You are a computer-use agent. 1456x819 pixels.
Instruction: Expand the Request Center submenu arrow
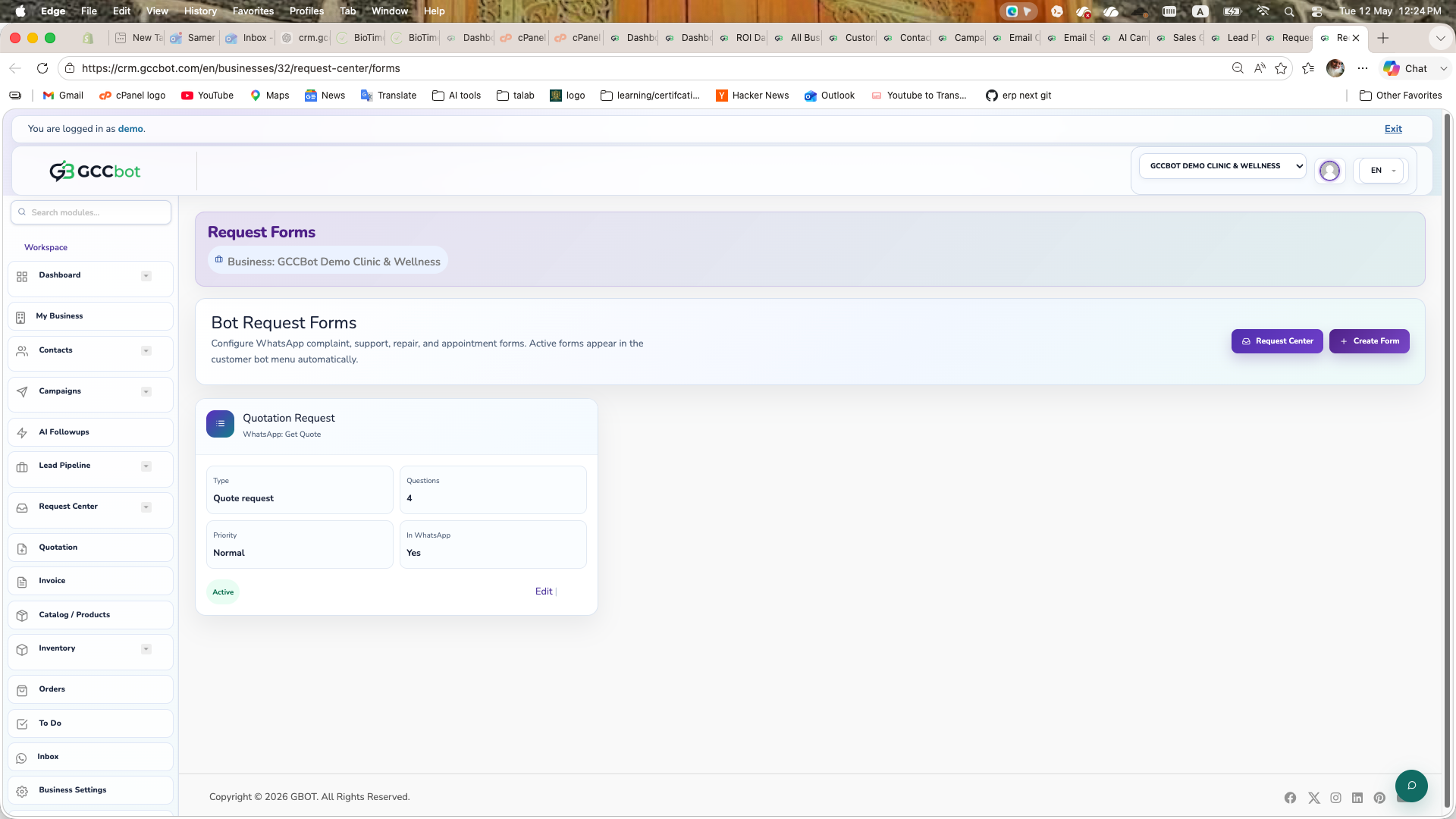tap(146, 507)
